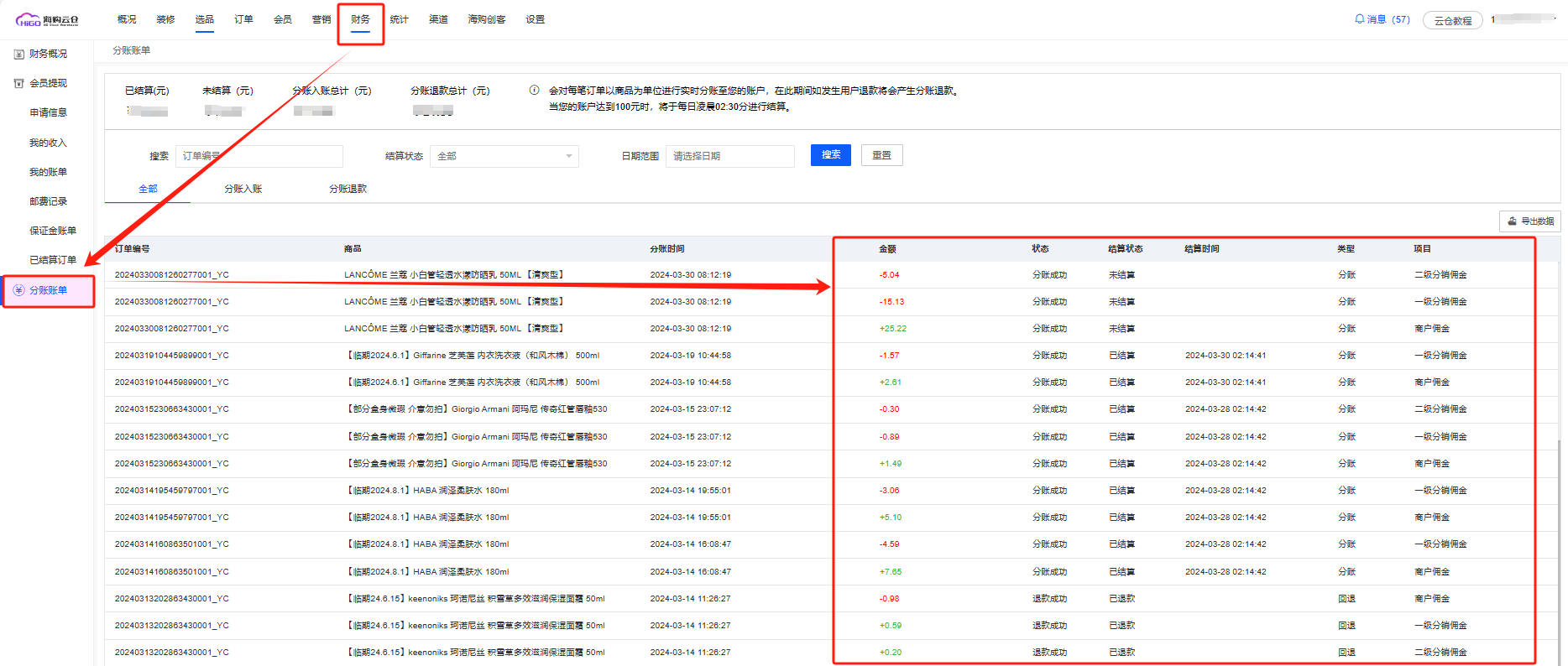Click the yen icon beside 分账账单
The width and height of the screenshot is (1568, 666).
pyautogui.click(x=18, y=290)
